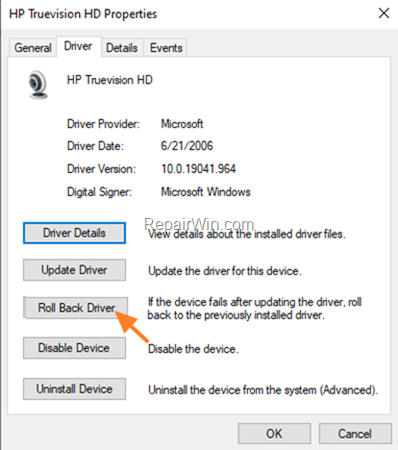
Task: Click the Microsoft Windows digital signer text
Action: click(x=206, y=192)
